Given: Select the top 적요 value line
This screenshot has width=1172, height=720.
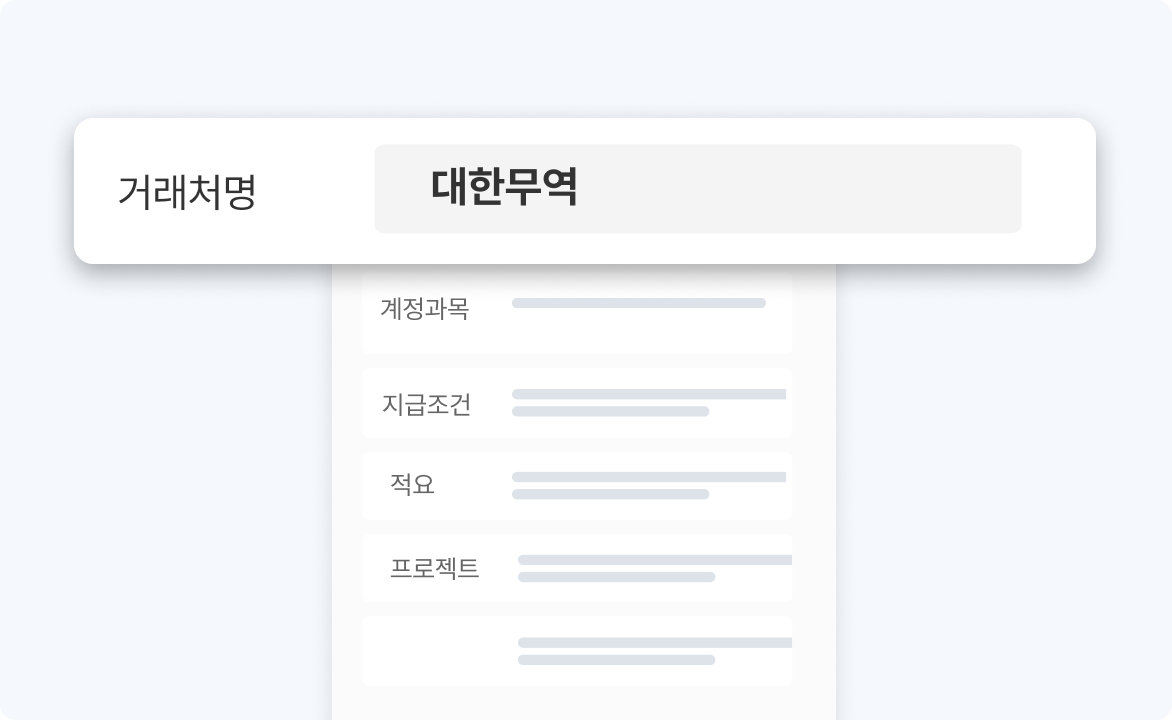Looking at the screenshot, I should (648, 477).
